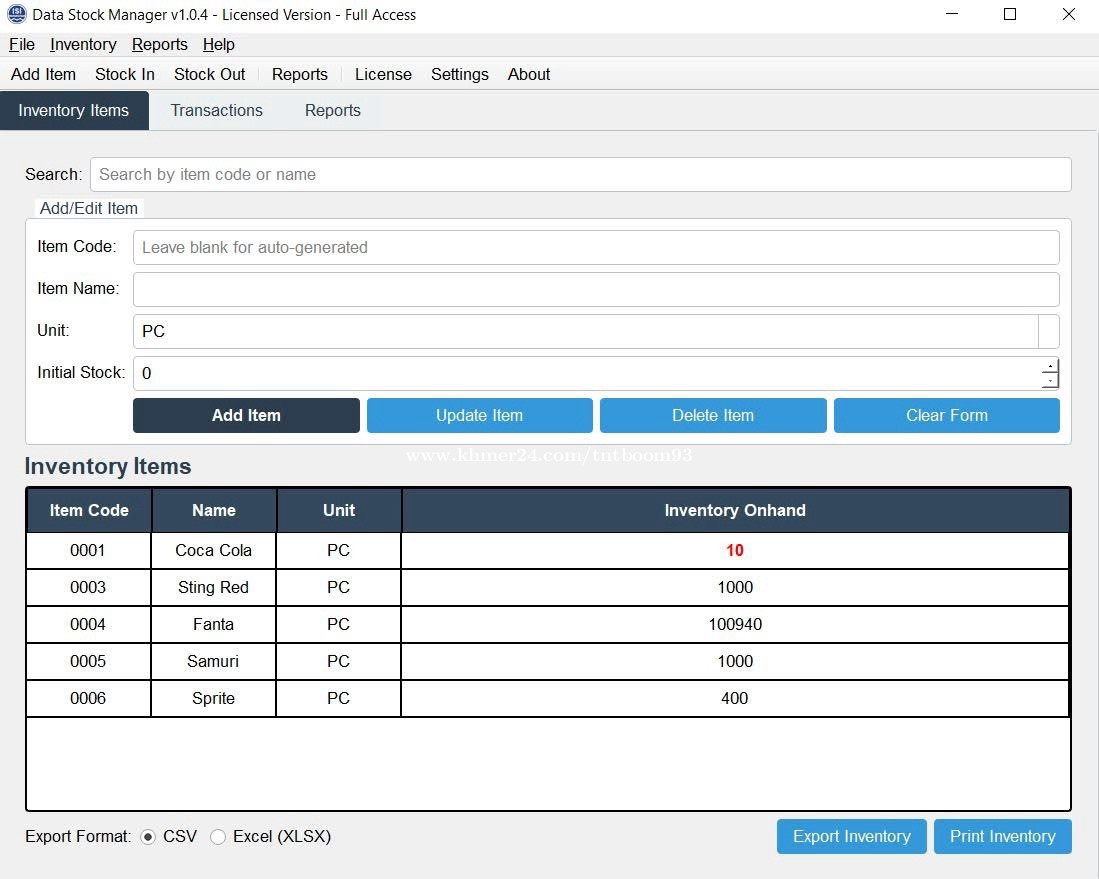1099x879 pixels.
Task: Click the red onhand value 10
Action: [x=735, y=550]
